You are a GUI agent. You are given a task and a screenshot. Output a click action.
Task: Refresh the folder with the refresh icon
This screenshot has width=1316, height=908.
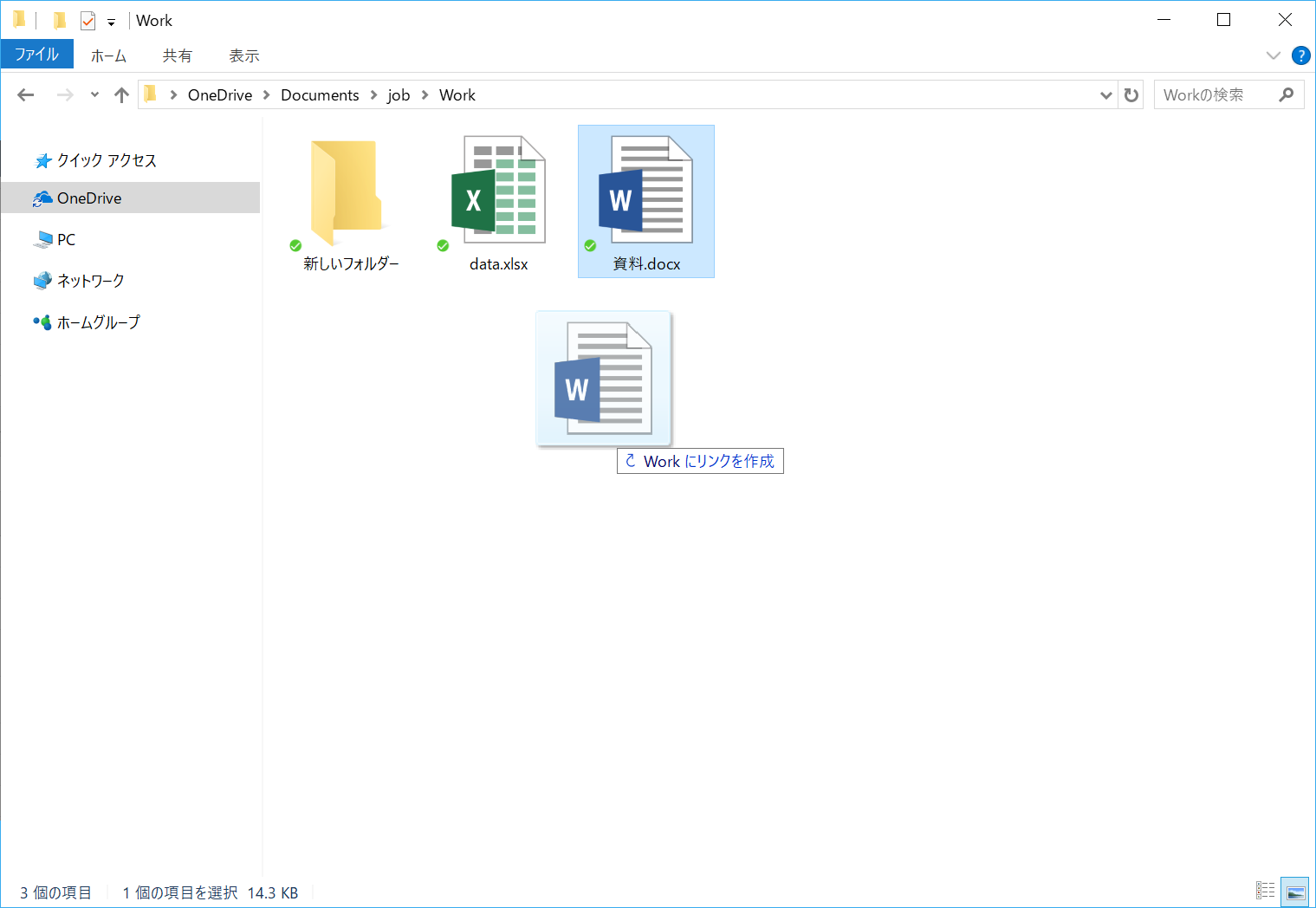coord(1131,94)
